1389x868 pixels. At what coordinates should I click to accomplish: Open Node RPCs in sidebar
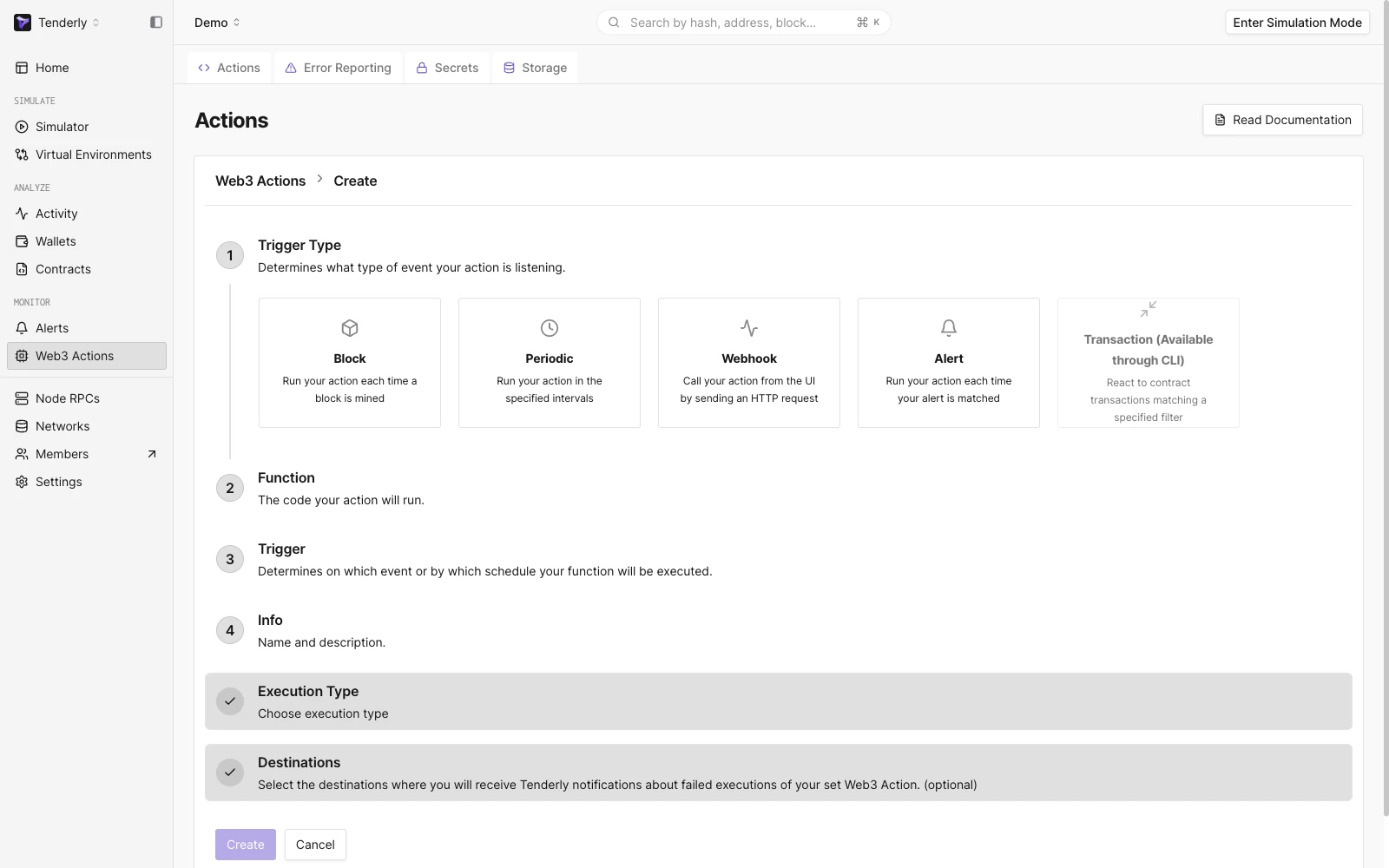(x=87, y=398)
